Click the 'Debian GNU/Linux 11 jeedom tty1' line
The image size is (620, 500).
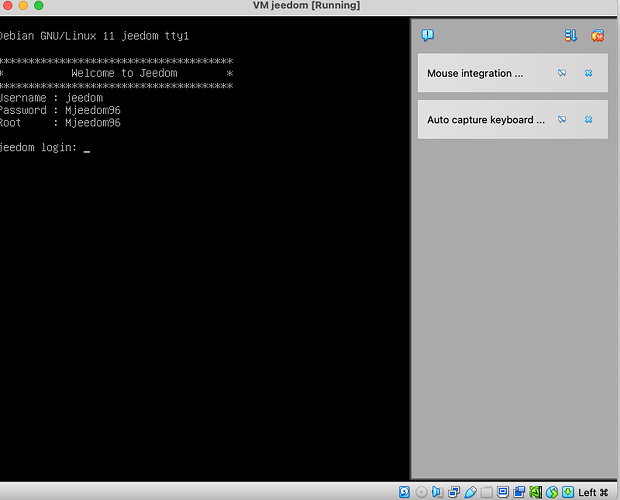pos(94,36)
